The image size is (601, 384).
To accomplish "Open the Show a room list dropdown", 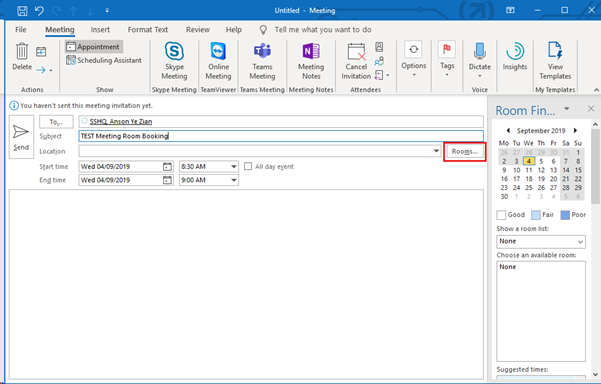I will point(541,241).
